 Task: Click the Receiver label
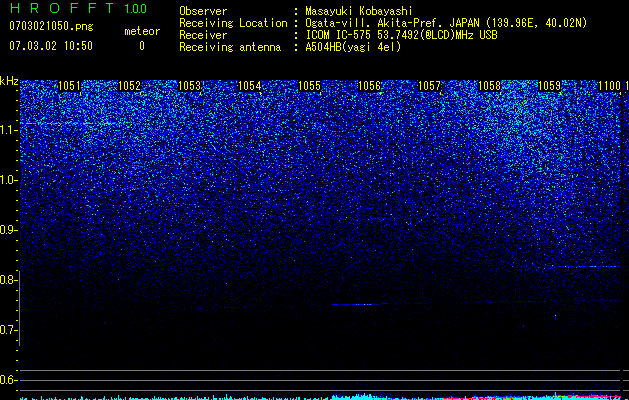203,35
